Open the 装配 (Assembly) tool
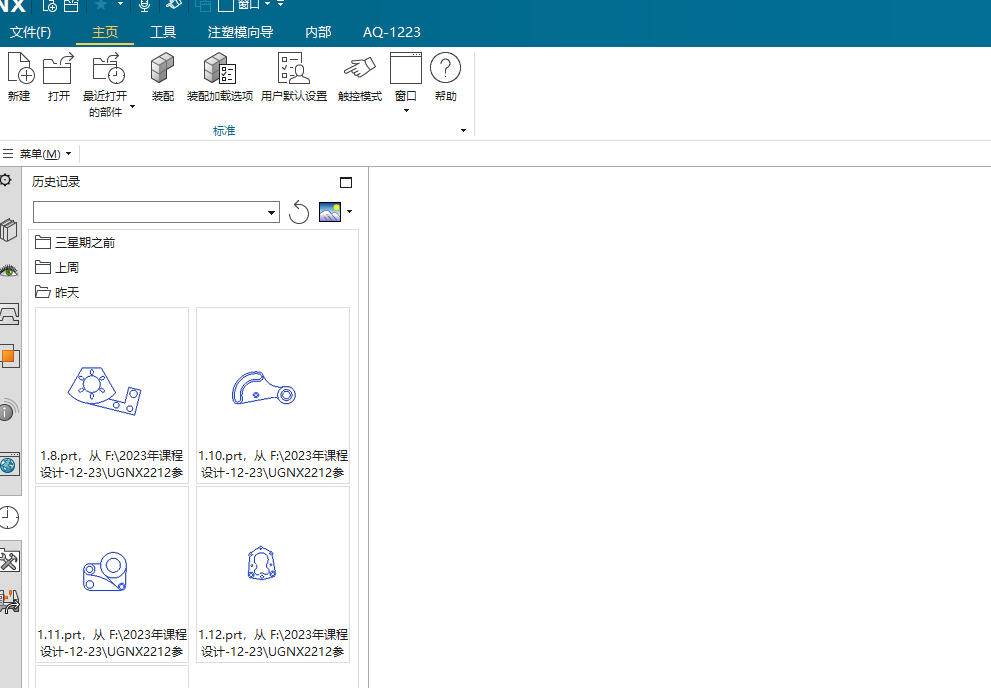991x688 pixels. point(162,71)
